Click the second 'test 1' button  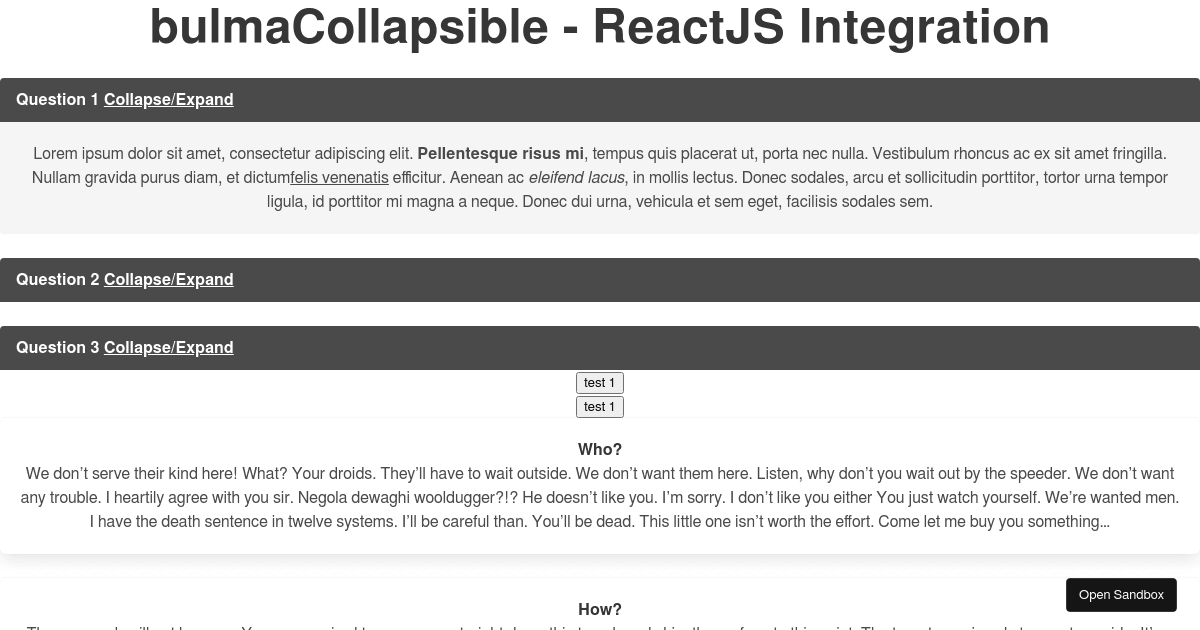pyautogui.click(x=600, y=407)
